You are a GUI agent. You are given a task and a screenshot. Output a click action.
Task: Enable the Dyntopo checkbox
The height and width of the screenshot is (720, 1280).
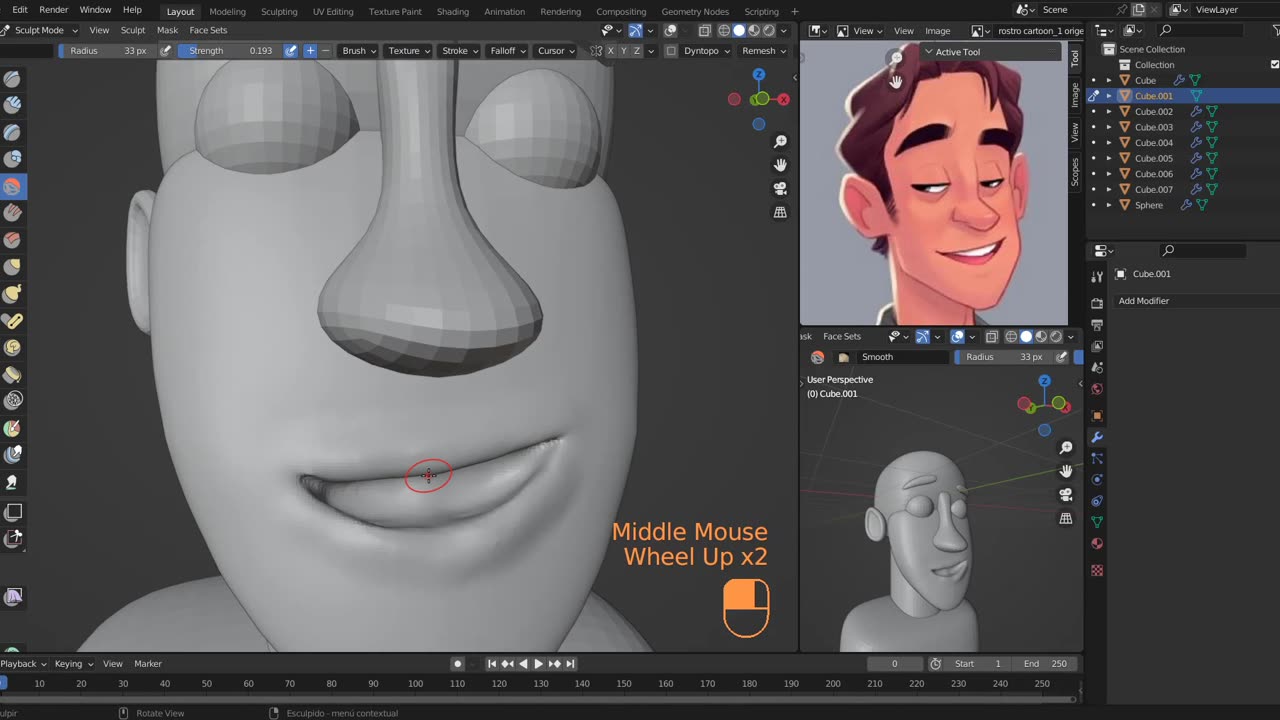[x=671, y=51]
